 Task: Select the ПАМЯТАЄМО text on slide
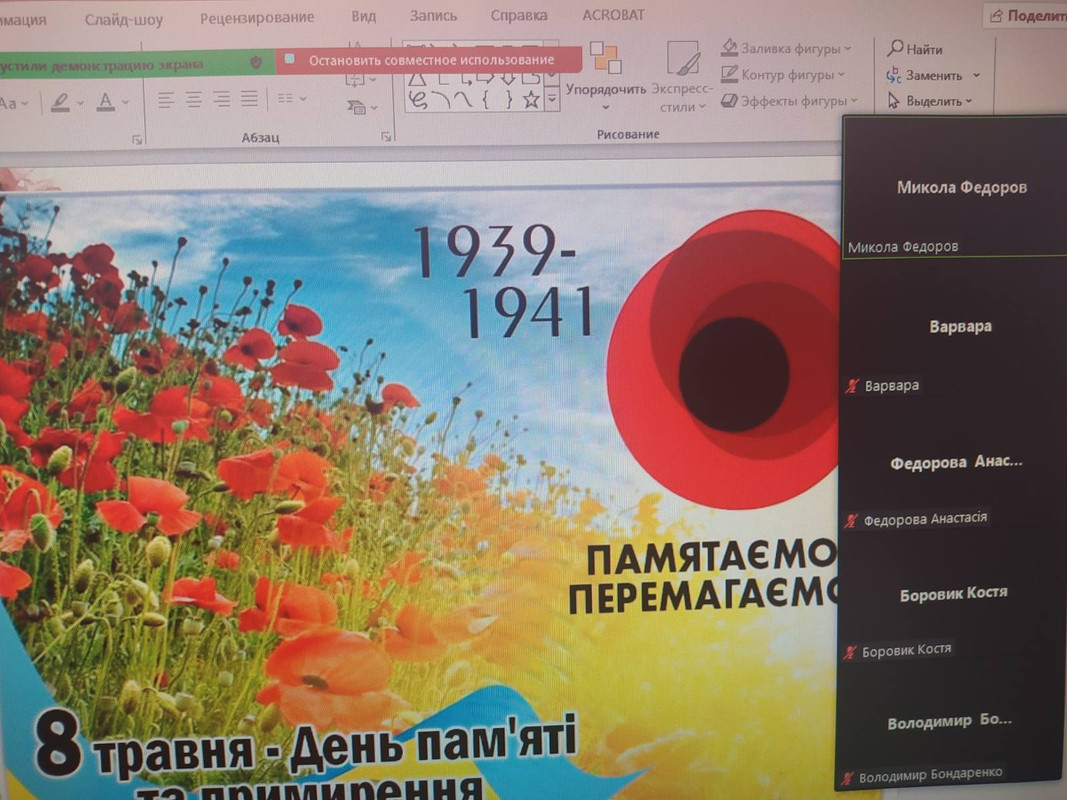(x=711, y=559)
